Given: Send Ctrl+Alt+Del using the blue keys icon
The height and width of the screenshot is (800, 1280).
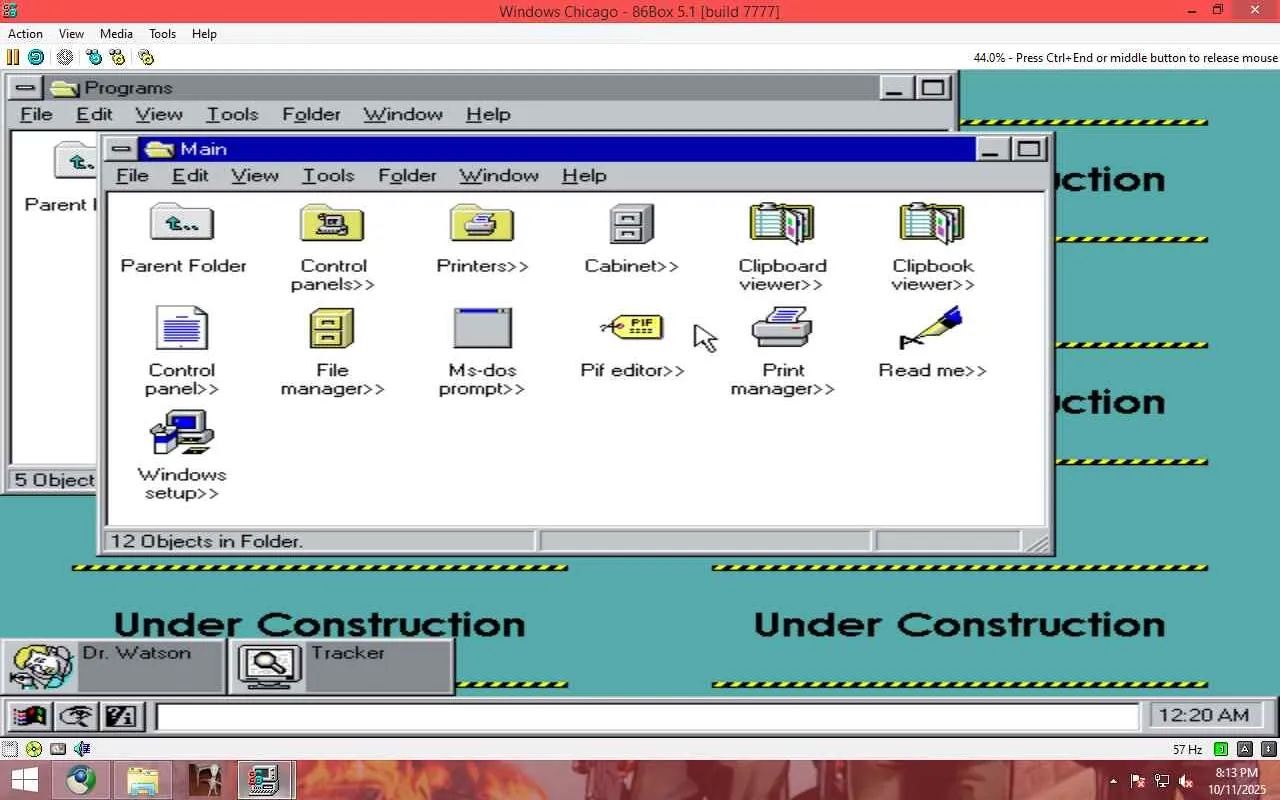Looking at the screenshot, I should (94, 57).
